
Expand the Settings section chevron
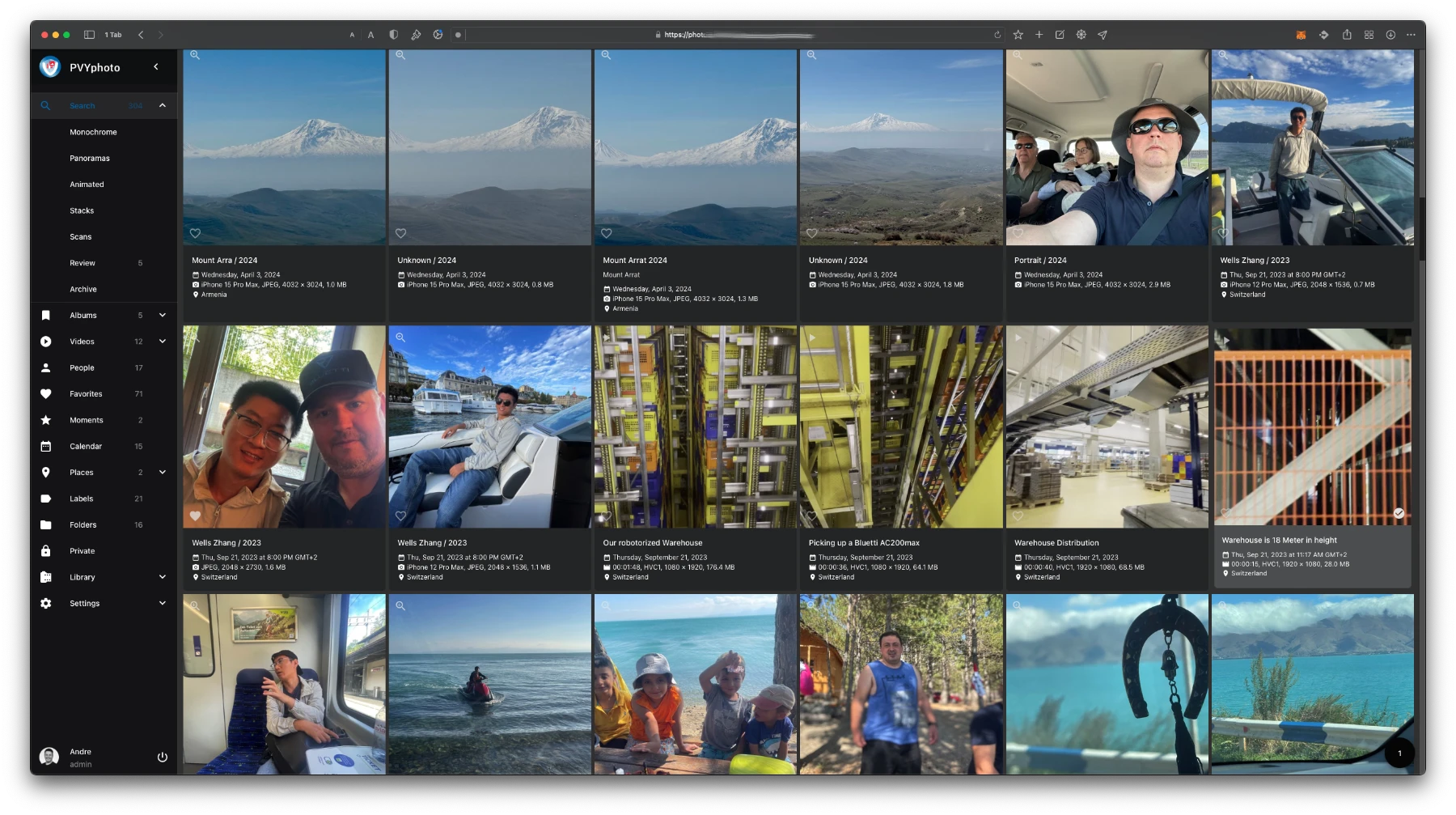click(163, 603)
